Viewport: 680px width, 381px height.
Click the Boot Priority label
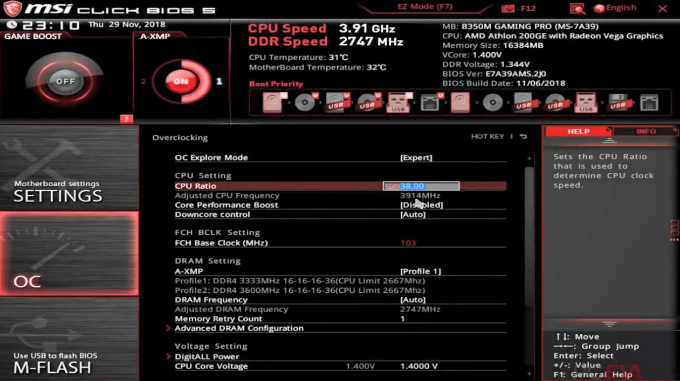pos(276,84)
